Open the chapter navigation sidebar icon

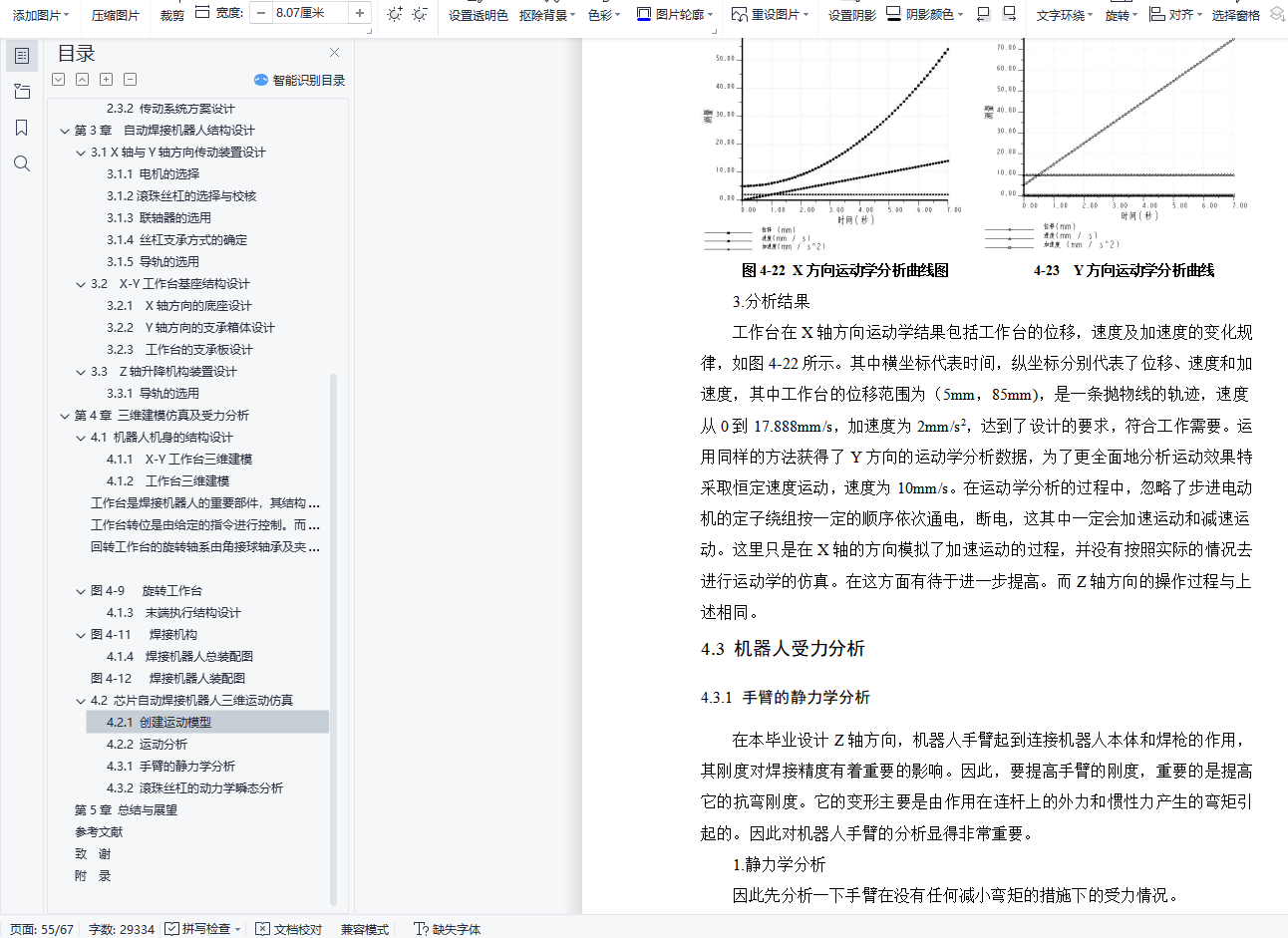tap(22, 92)
